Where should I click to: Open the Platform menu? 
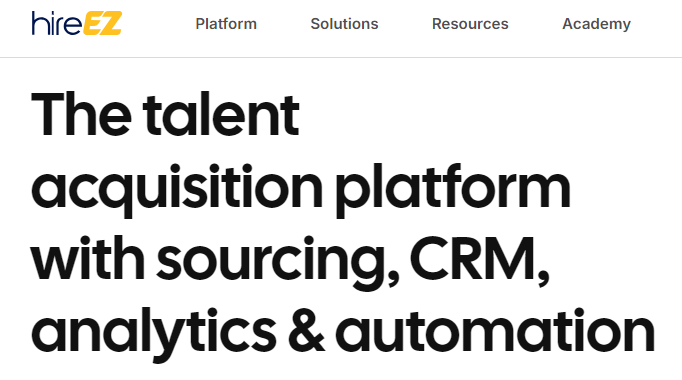[226, 24]
